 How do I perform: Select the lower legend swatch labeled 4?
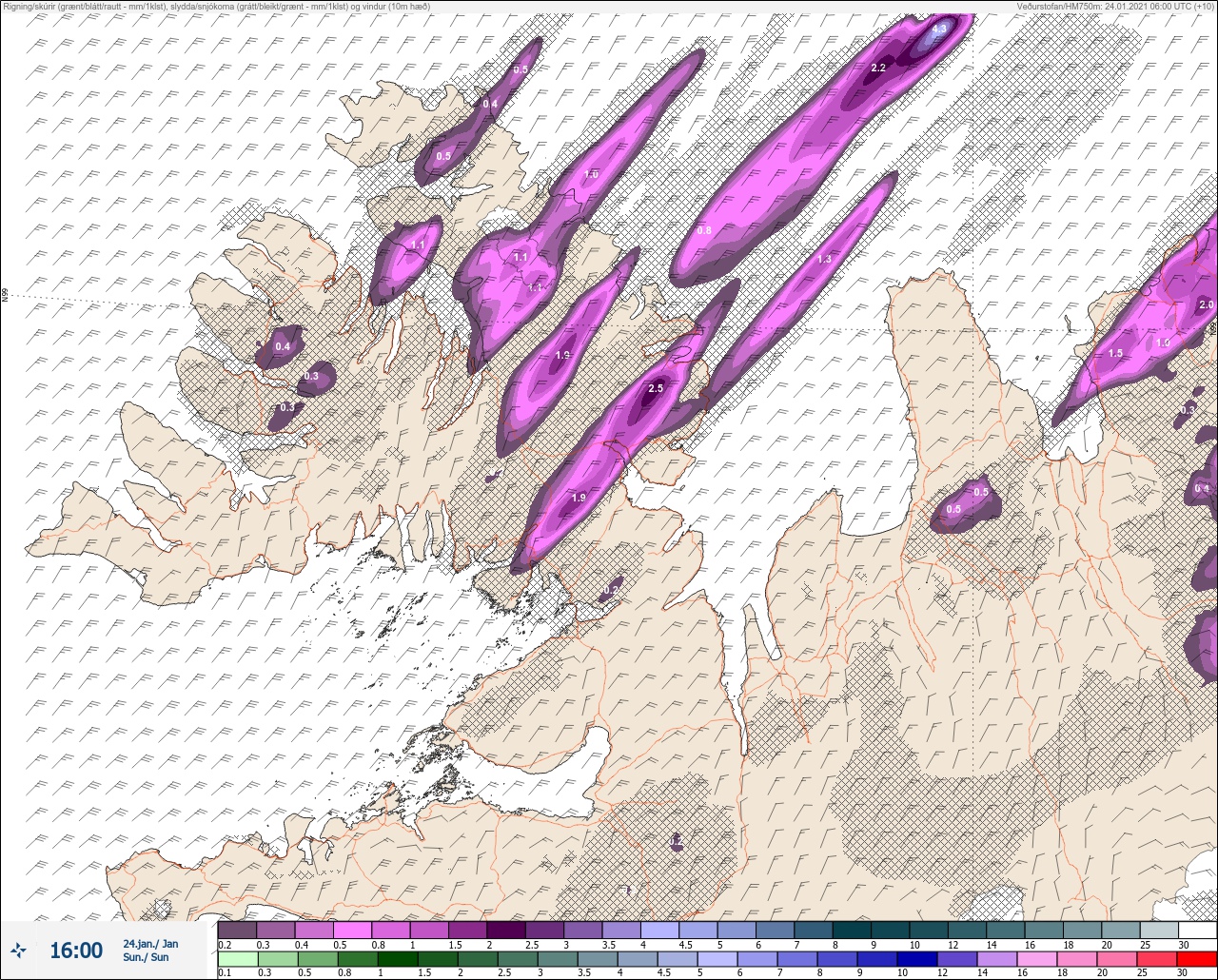(637, 959)
